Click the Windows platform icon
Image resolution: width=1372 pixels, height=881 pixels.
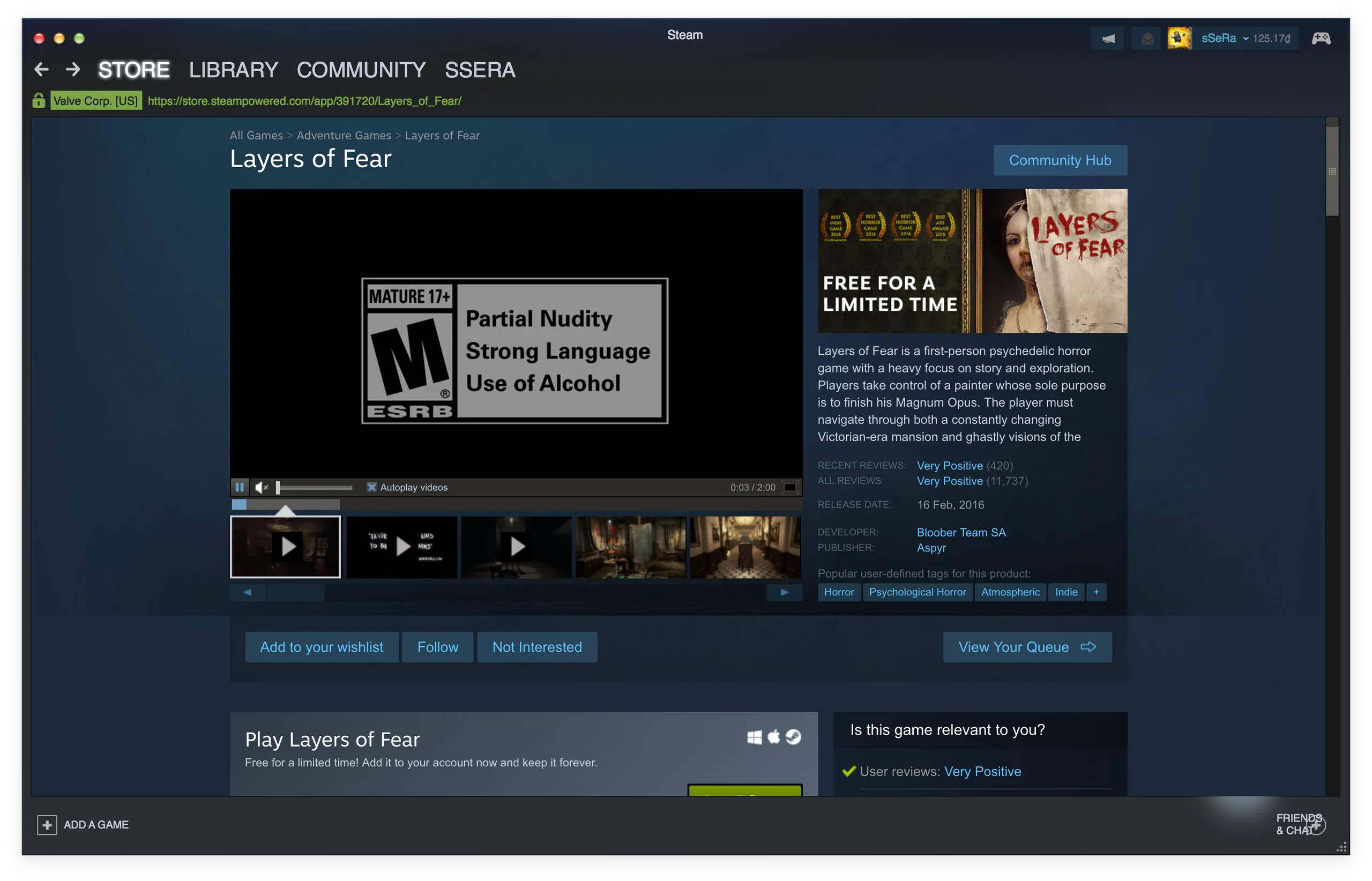tap(755, 737)
